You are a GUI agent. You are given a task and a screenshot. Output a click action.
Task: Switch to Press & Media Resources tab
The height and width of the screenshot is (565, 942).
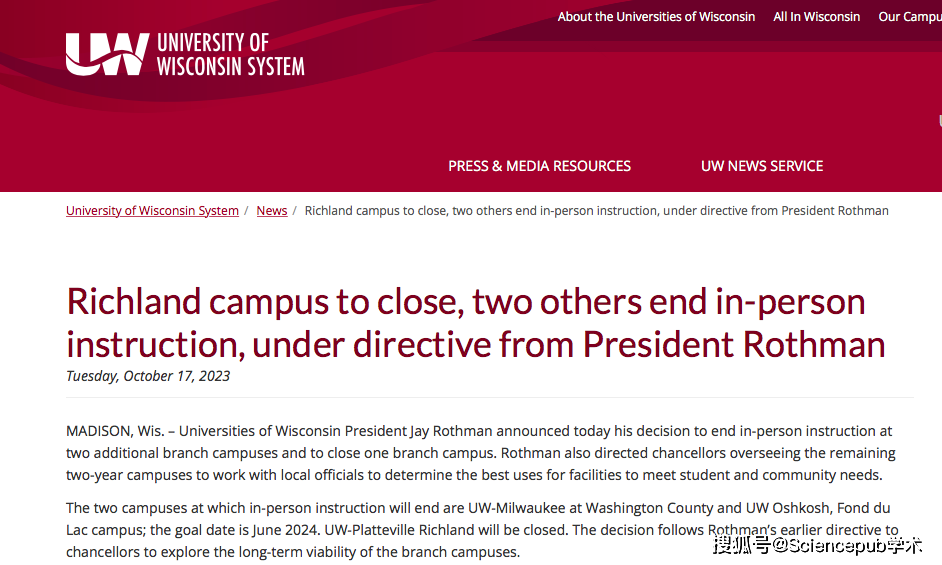coord(539,166)
